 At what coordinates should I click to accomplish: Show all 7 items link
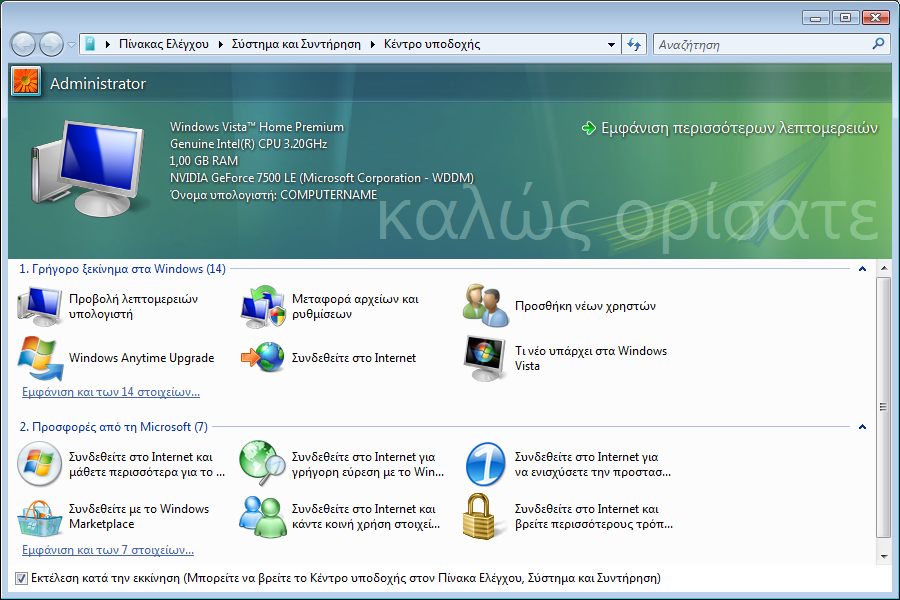pyautogui.click(x=108, y=550)
